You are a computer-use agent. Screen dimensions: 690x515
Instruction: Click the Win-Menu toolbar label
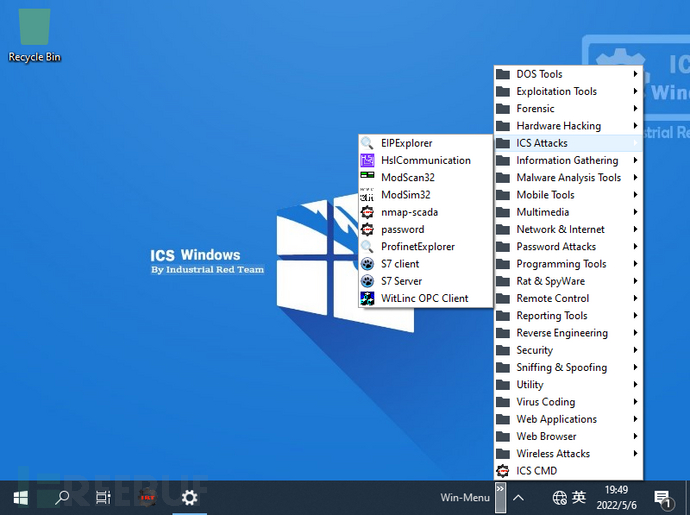coord(465,497)
